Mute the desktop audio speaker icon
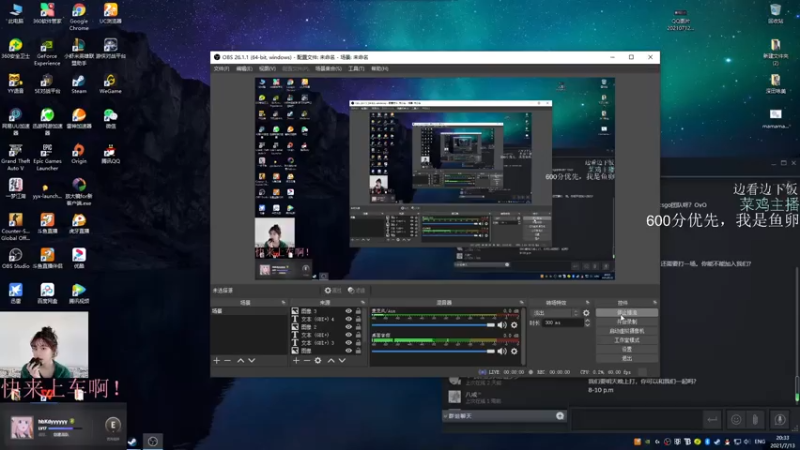 [502, 351]
